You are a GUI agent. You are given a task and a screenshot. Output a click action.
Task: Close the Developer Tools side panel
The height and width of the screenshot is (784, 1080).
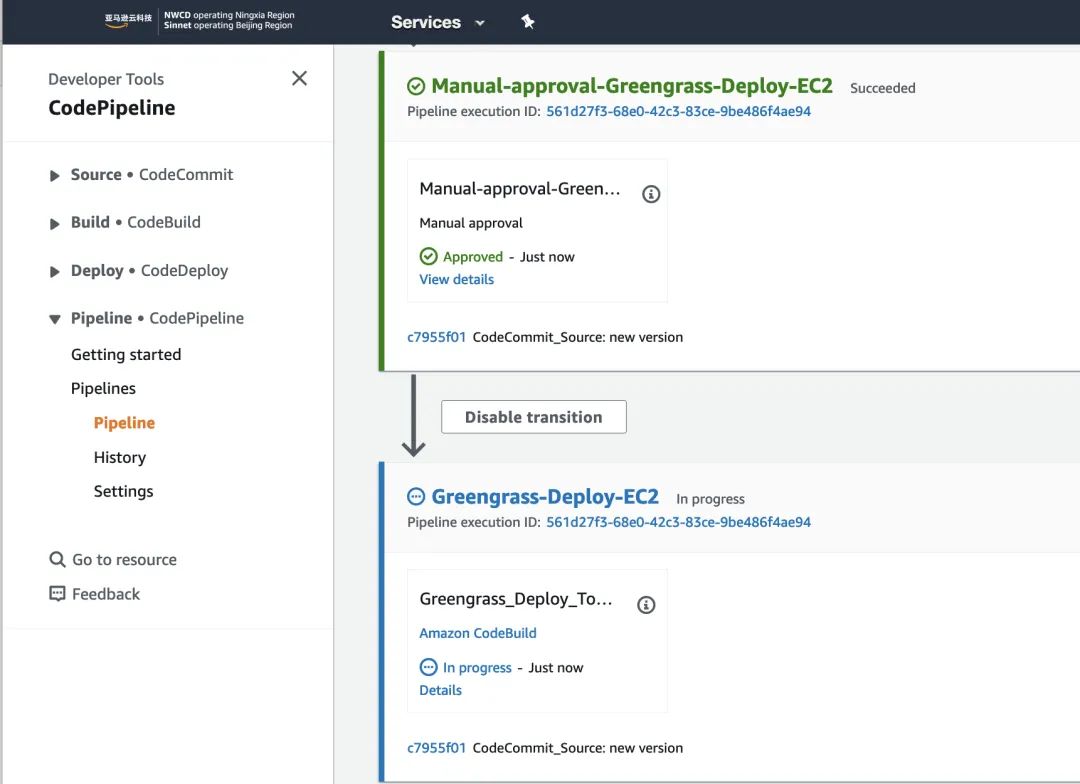click(299, 78)
